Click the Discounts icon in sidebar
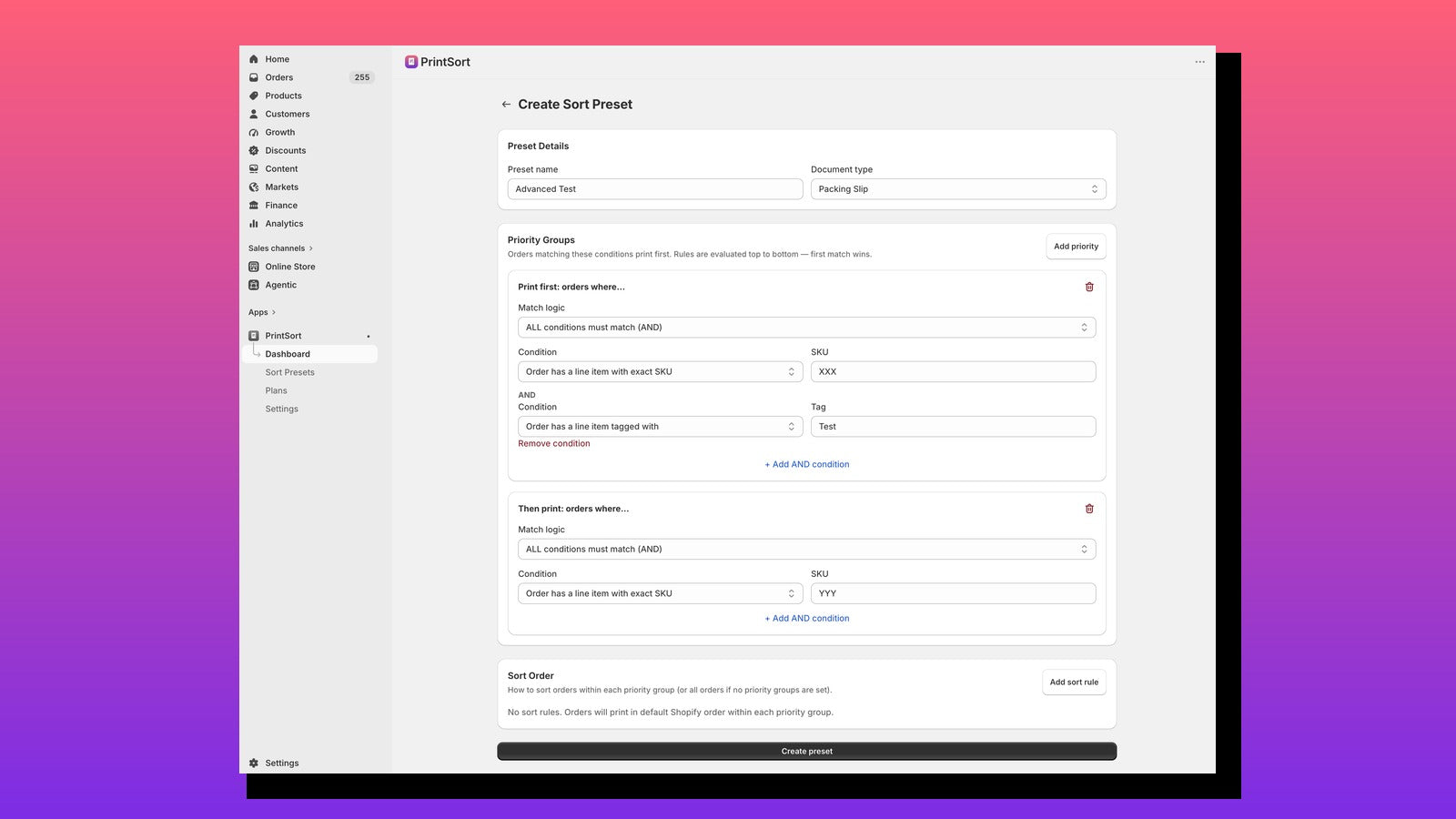The height and width of the screenshot is (819, 1456). [254, 151]
